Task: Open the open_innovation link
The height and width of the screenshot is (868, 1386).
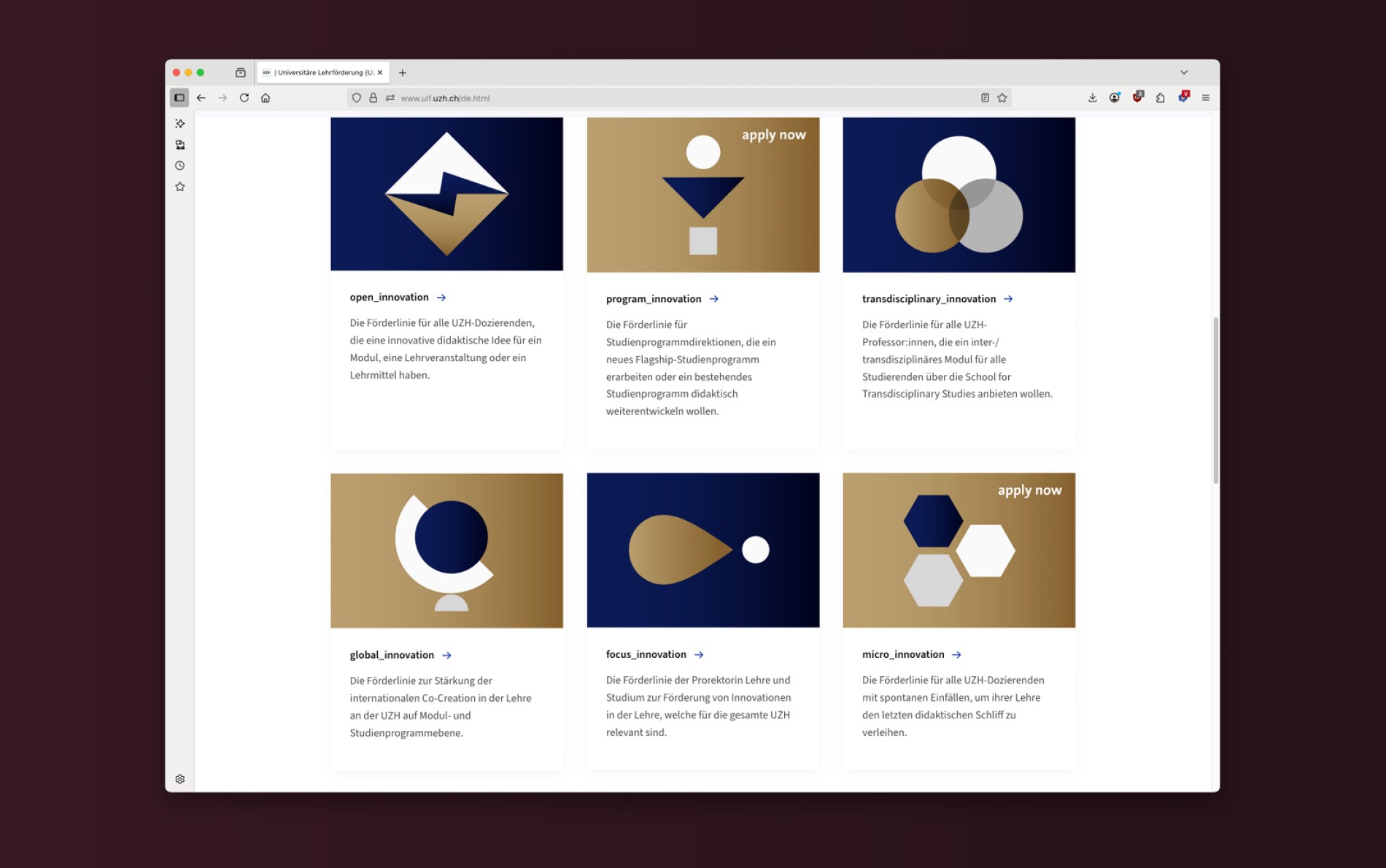Action: (x=389, y=297)
